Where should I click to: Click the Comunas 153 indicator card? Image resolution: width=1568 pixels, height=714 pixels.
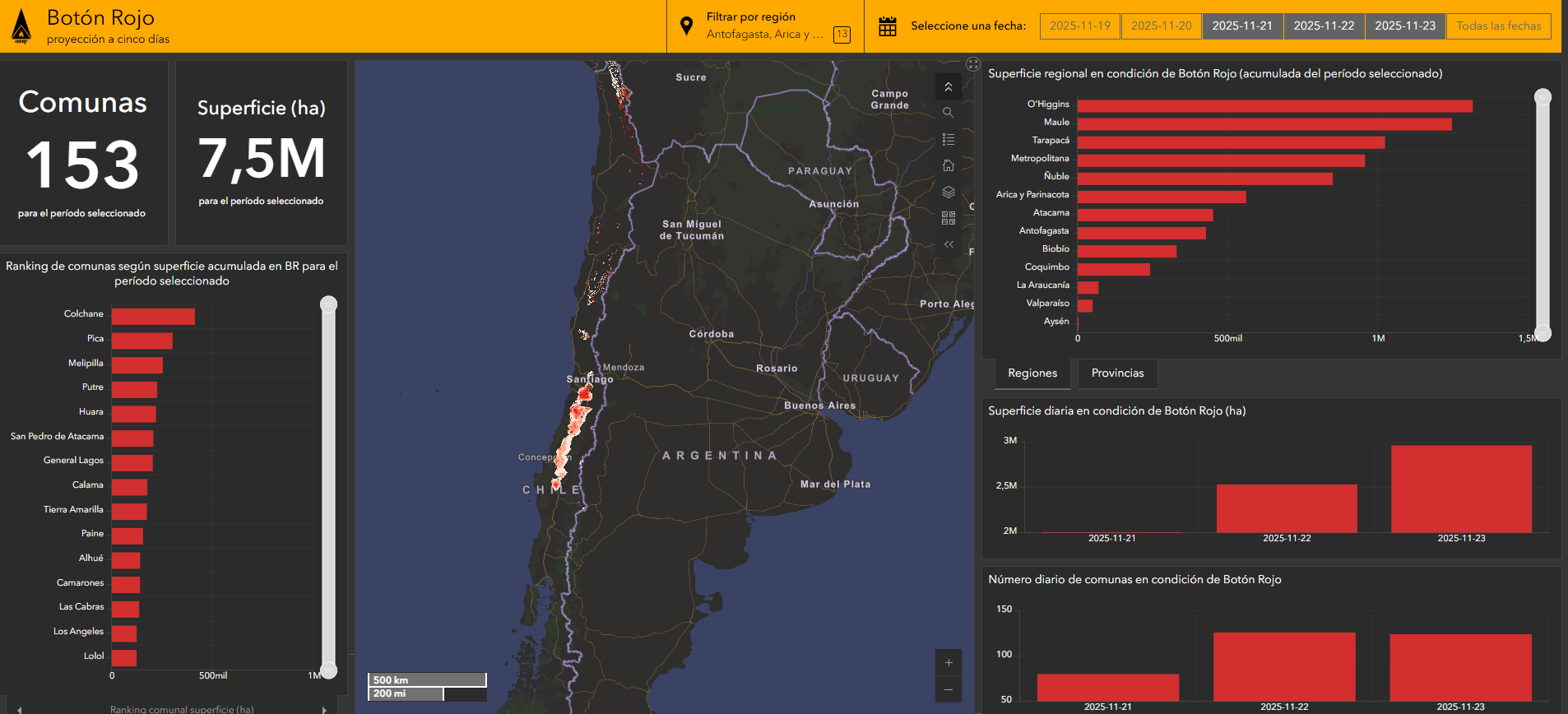[x=83, y=153]
